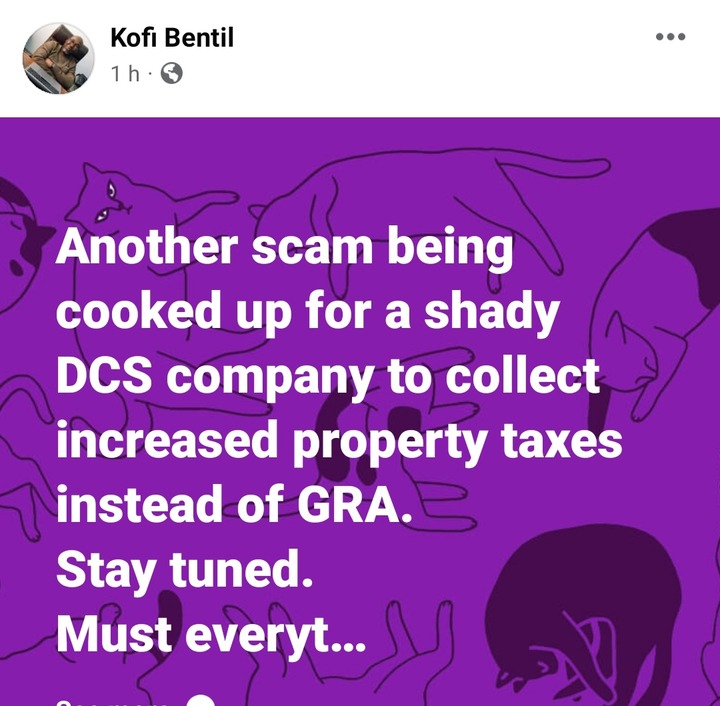This screenshot has height=706, width=720.
Task: Click the white circle at the post bottom
Action: coord(201,701)
